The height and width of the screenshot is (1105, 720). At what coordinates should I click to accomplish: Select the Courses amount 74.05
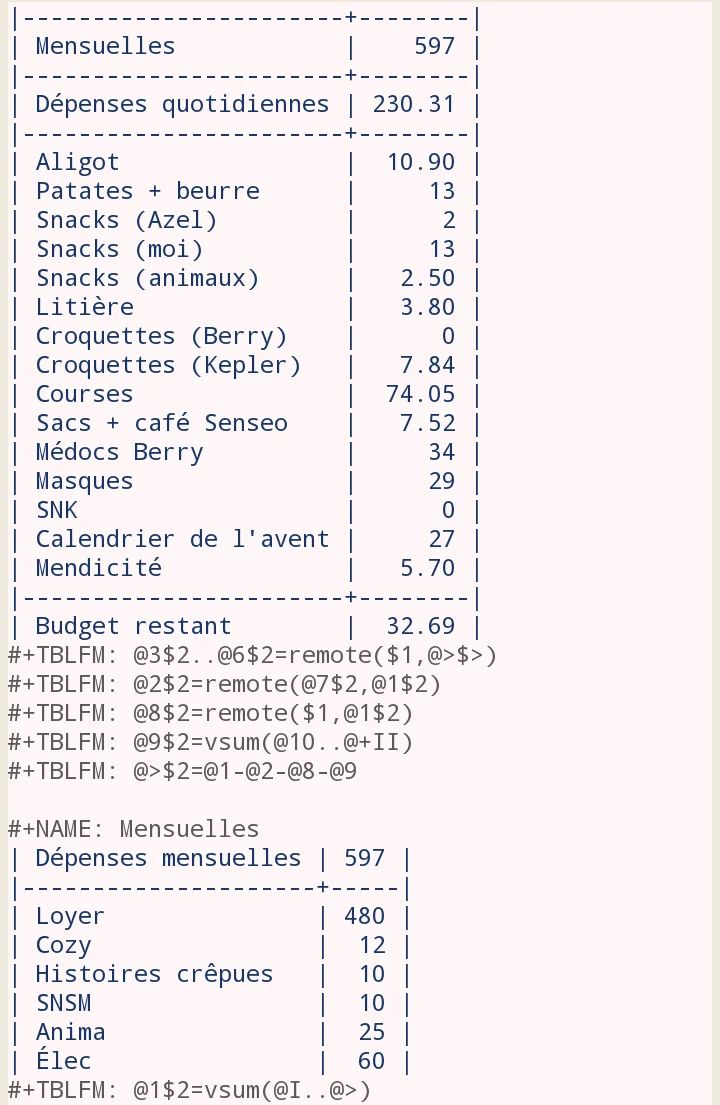tap(421, 395)
